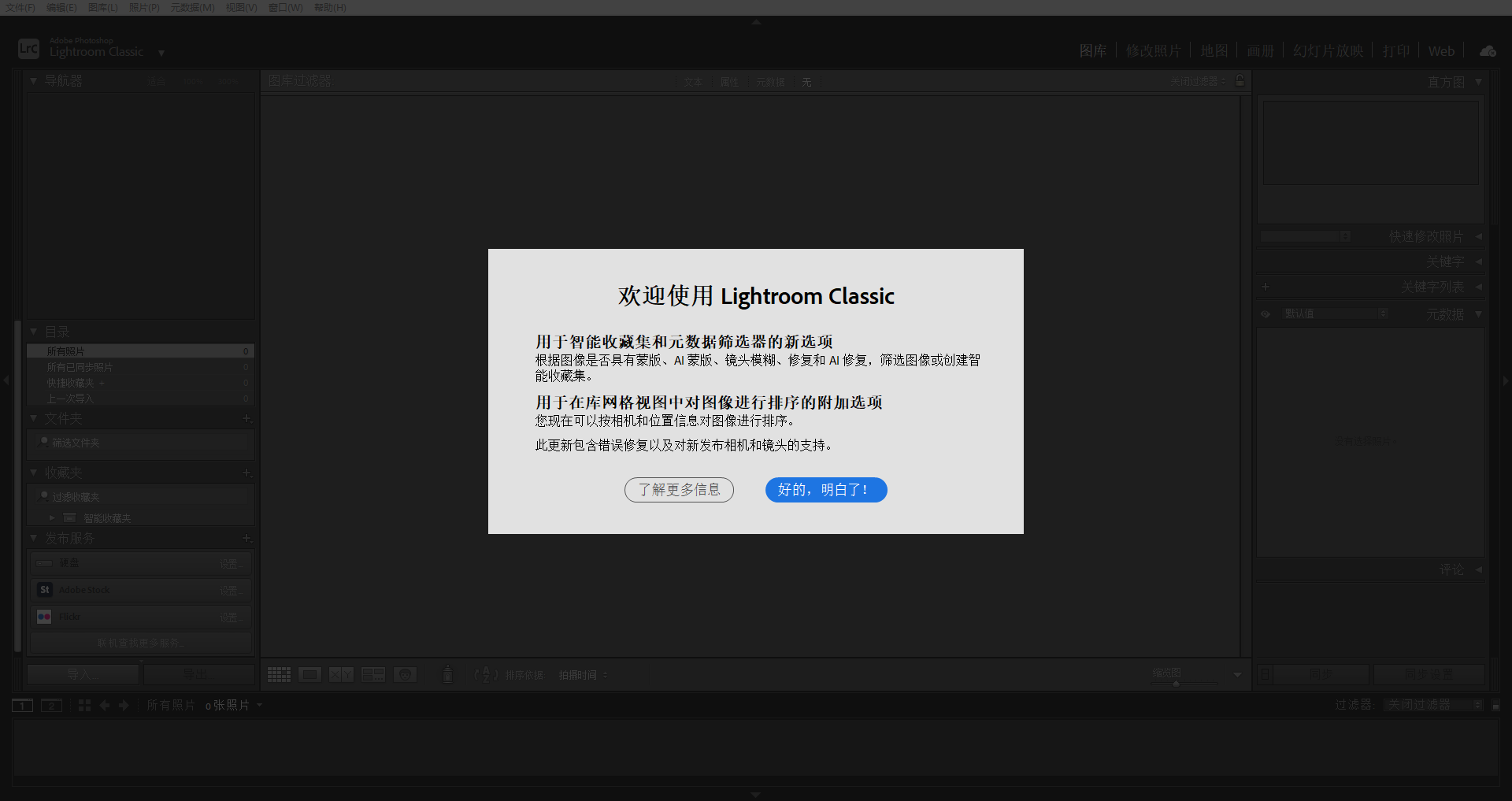Image resolution: width=1512 pixels, height=801 pixels.
Task: Select 所有已同步照片 in the catalog
Action: [140, 367]
